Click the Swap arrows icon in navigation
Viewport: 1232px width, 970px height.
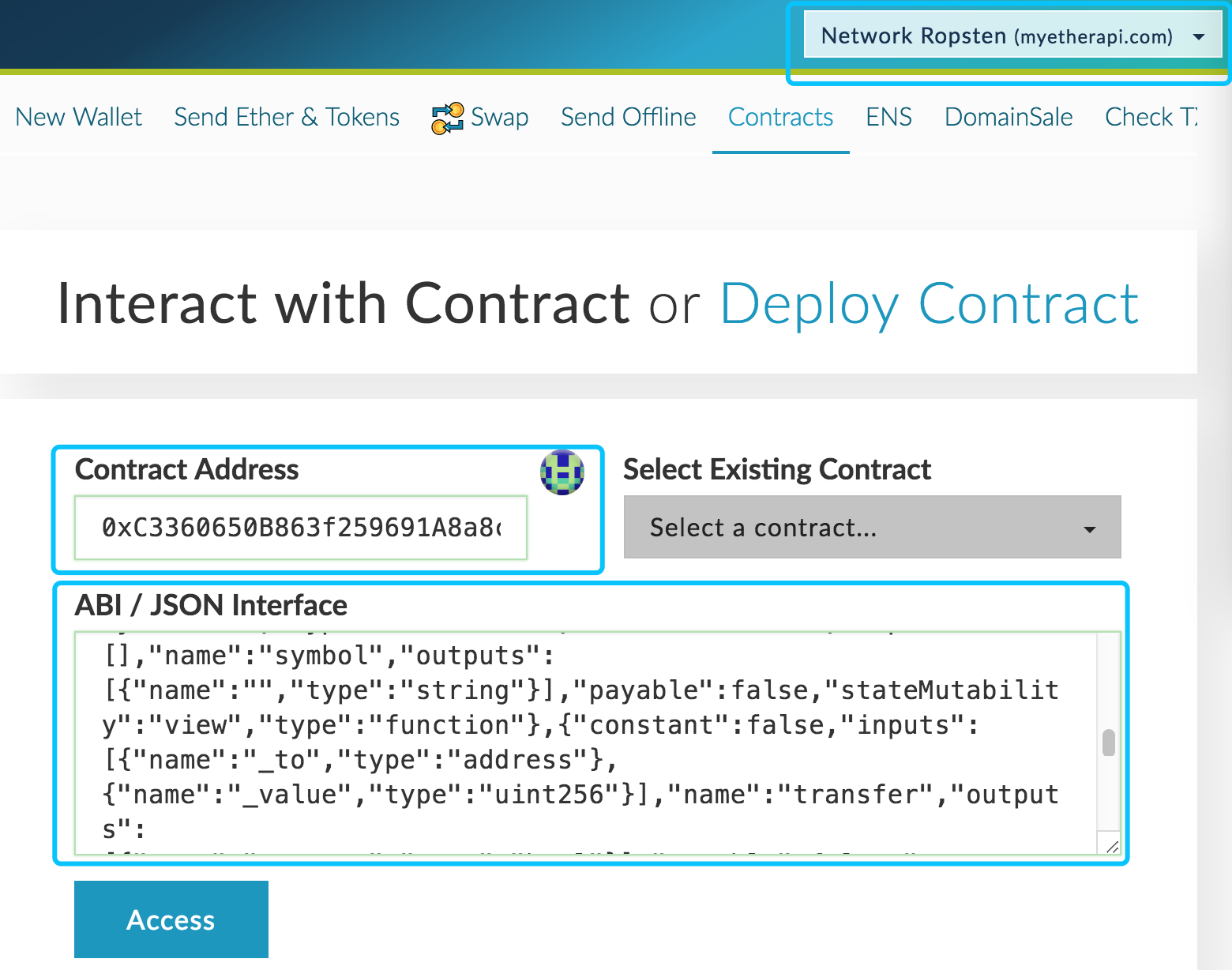[x=447, y=118]
